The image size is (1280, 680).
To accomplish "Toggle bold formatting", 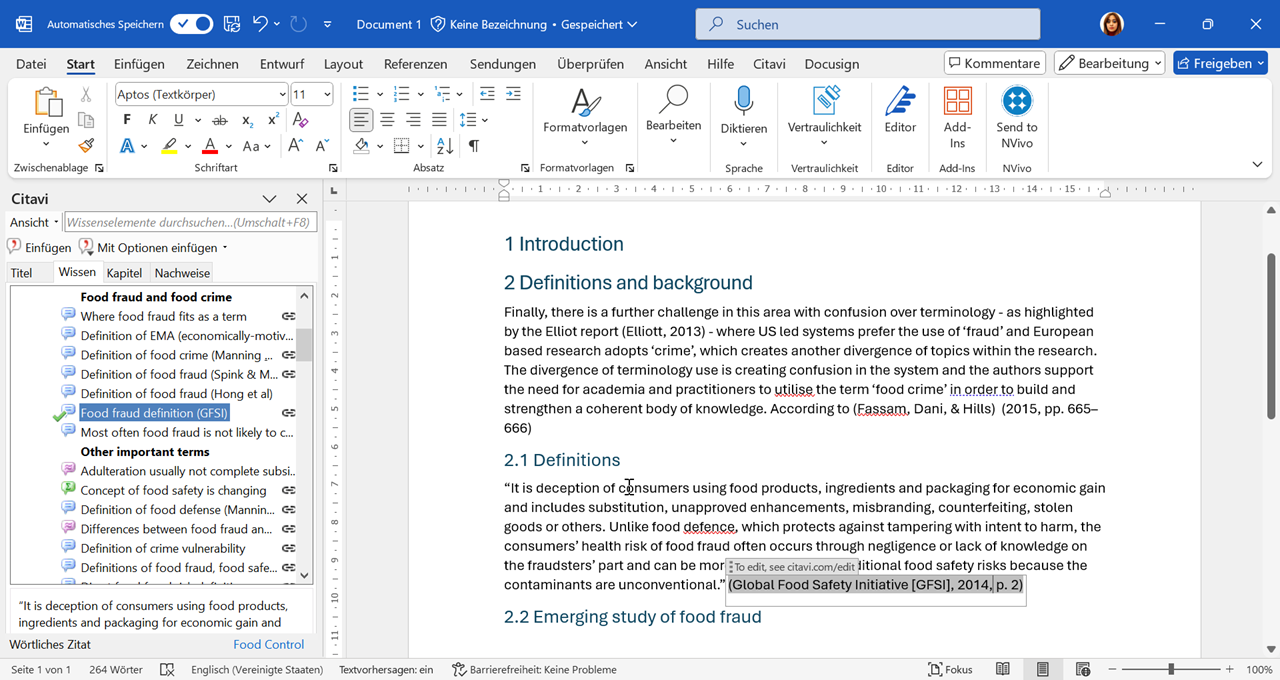I will tap(127, 120).
